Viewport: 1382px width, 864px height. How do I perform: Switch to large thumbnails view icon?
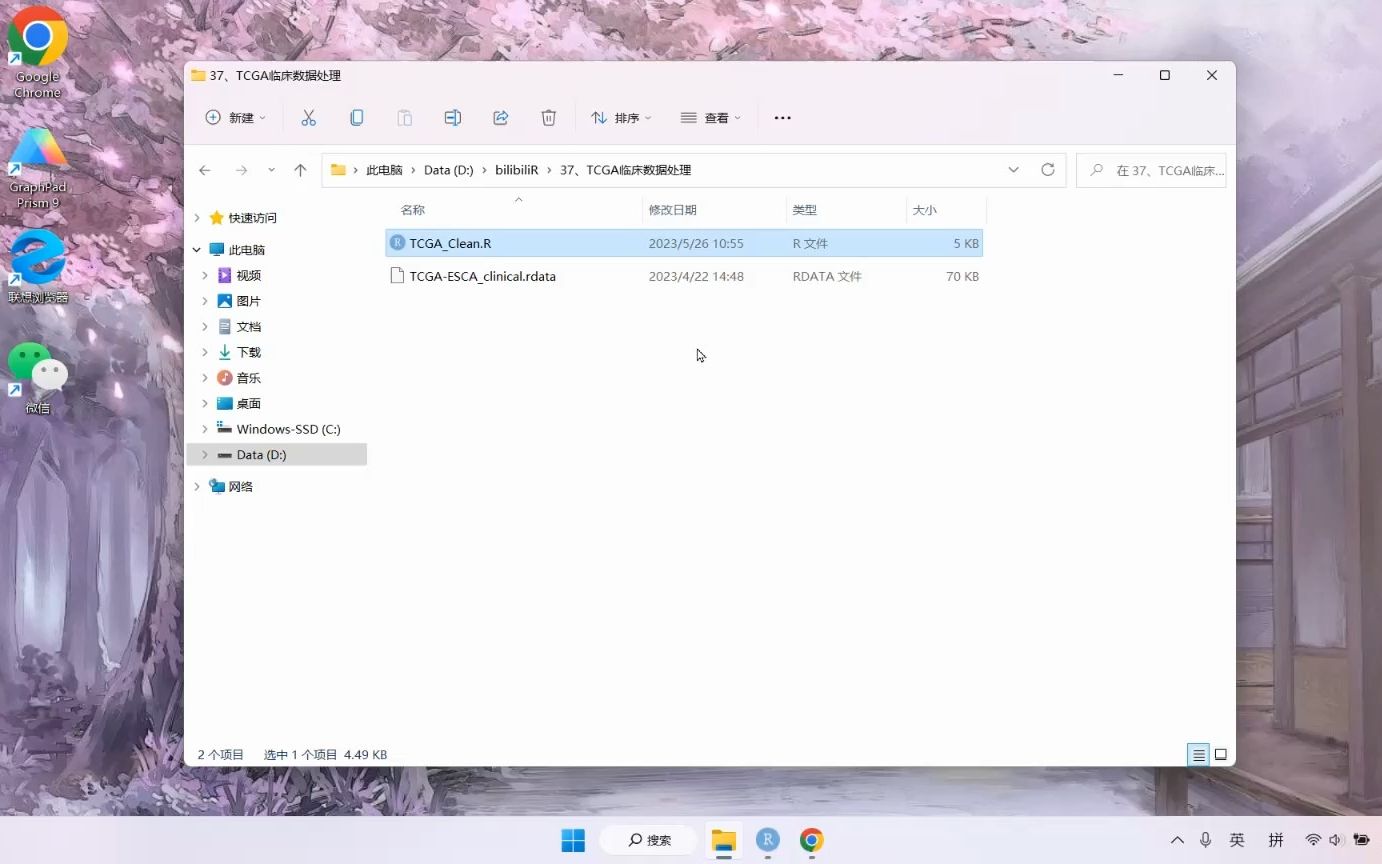[1220, 755]
